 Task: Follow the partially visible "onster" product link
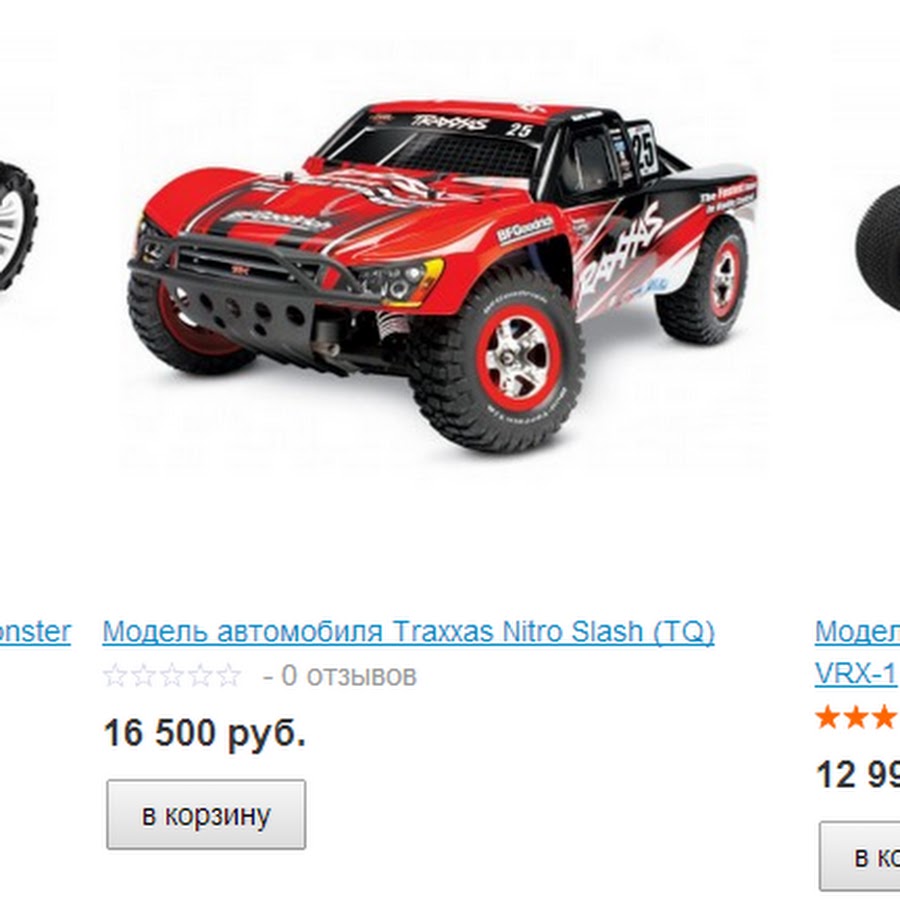35,631
